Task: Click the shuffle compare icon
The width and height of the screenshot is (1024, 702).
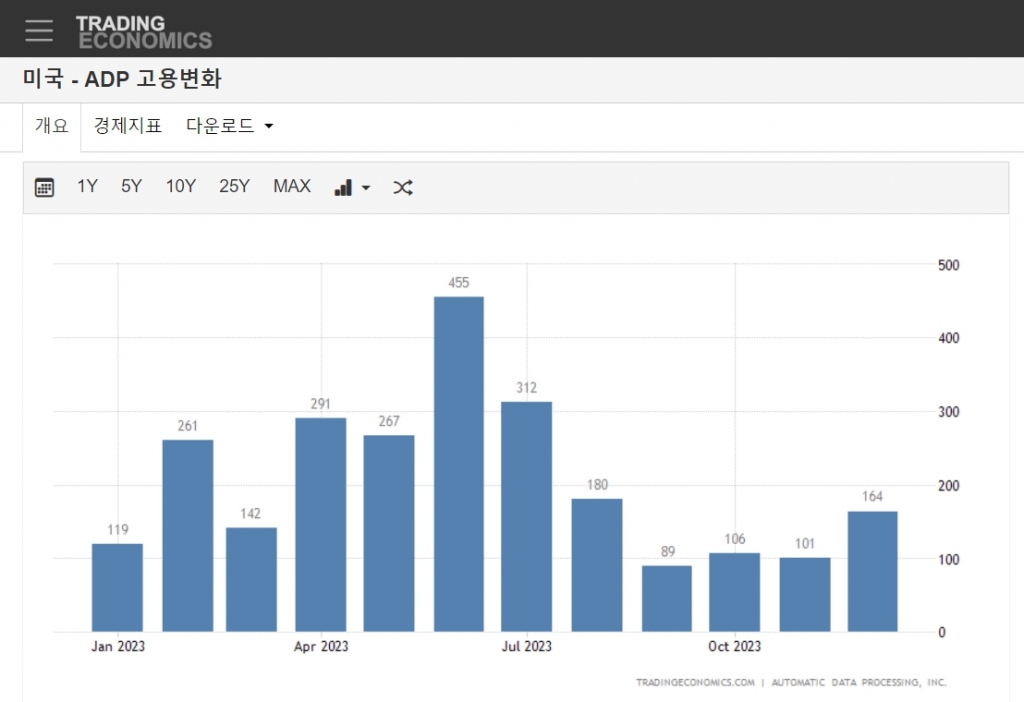Action: click(x=402, y=187)
